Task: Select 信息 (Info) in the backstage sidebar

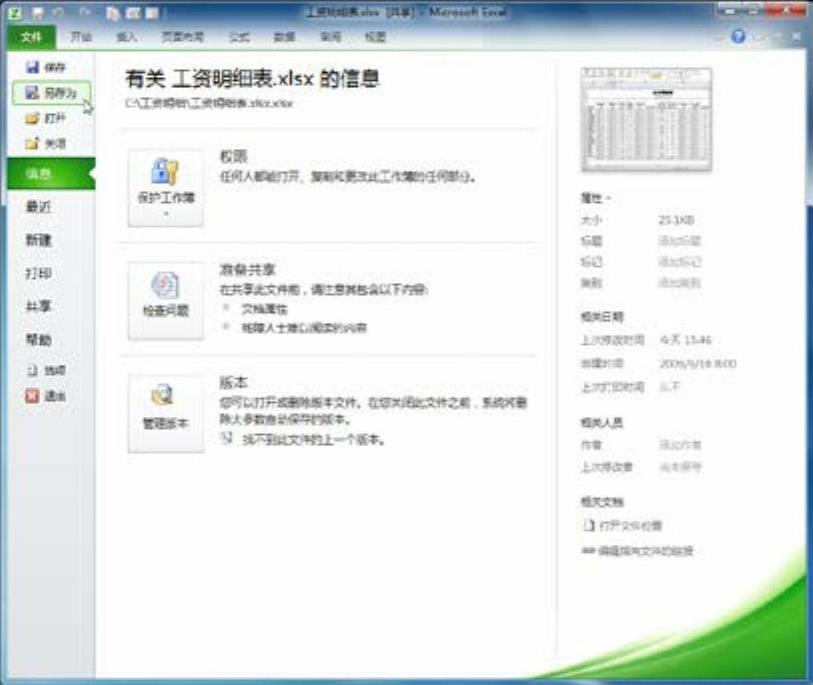Action: 51,174
